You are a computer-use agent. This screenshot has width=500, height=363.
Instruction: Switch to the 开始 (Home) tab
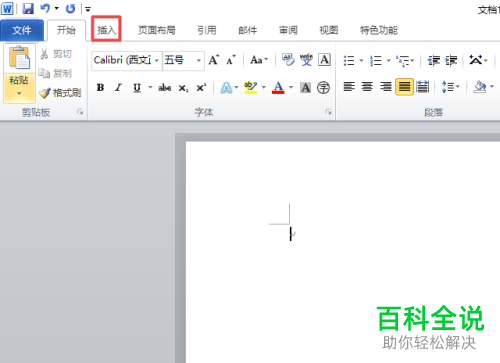click(x=66, y=30)
